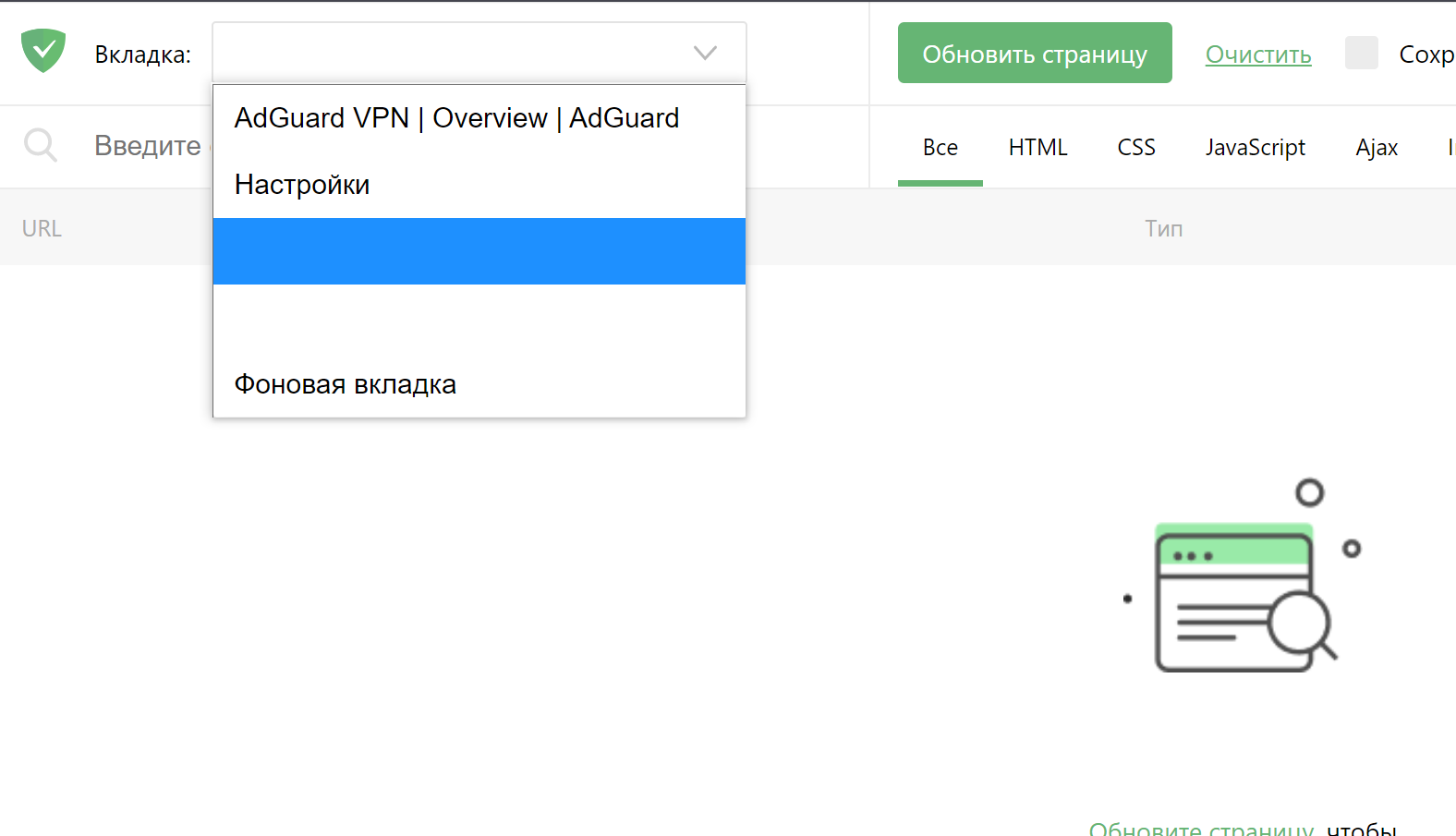Switch to the HTML filter tab

tap(1038, 148)
